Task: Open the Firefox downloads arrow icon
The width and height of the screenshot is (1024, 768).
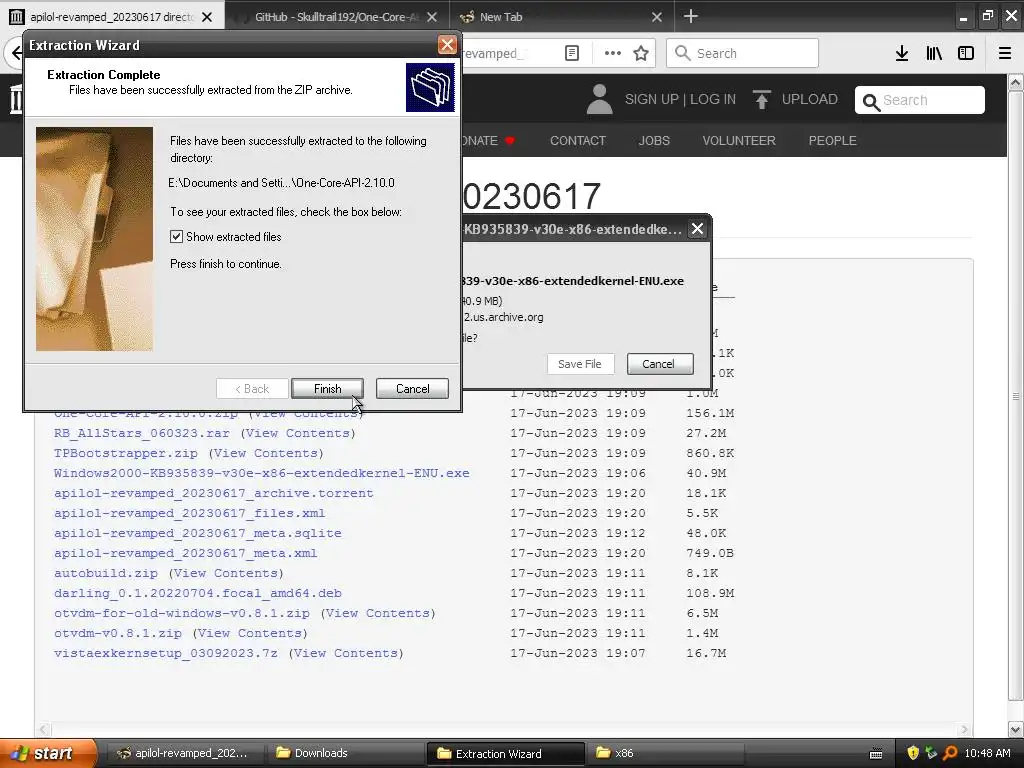Action: point(902,54)
